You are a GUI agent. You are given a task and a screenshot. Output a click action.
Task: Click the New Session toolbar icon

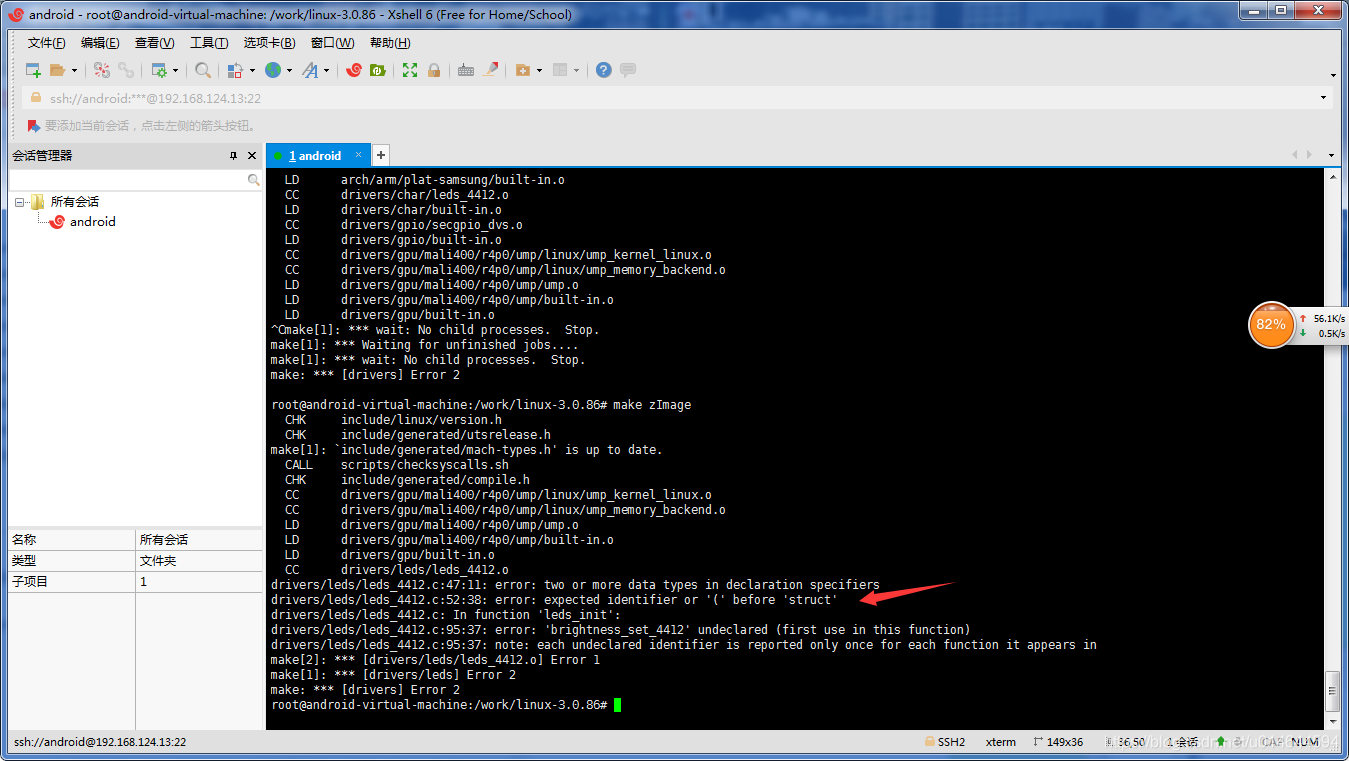pyautogui.click(x=33, y=70)
